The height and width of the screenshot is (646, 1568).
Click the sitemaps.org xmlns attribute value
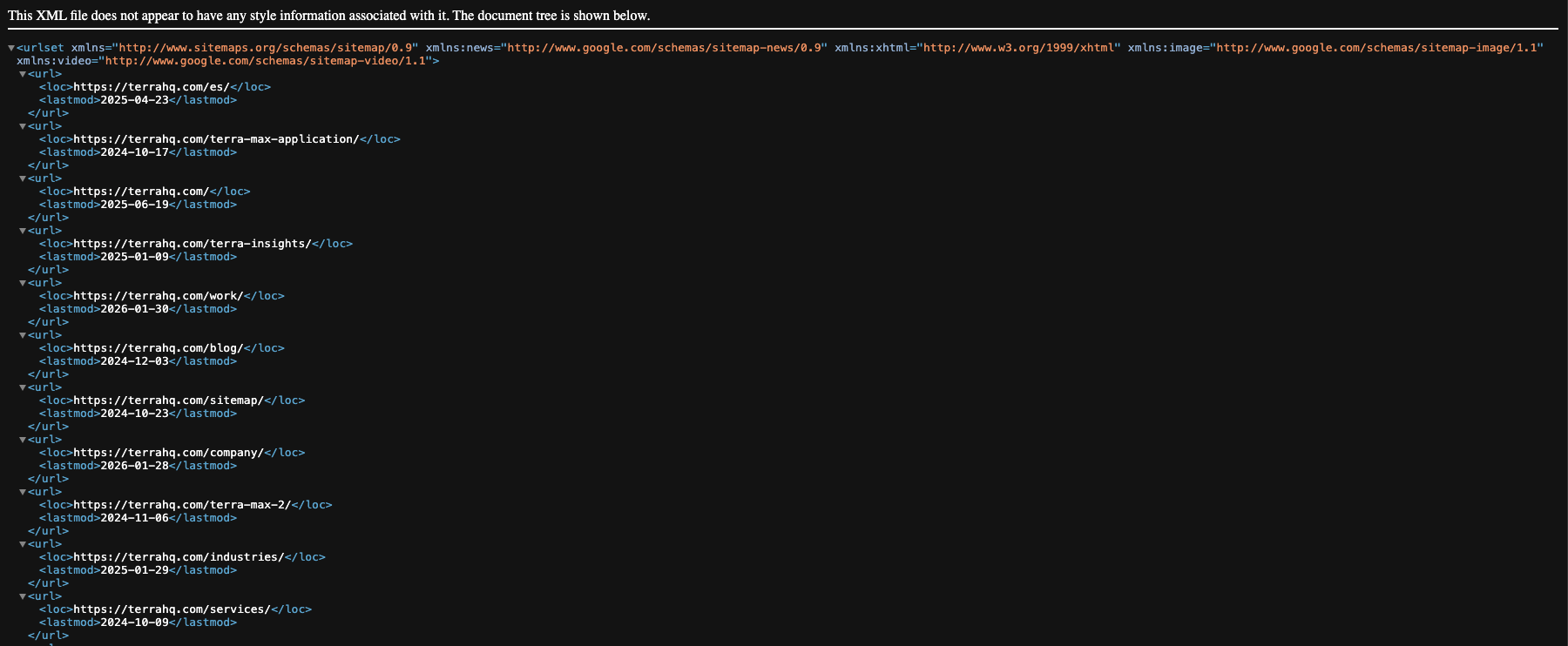(x=266, y=48)
